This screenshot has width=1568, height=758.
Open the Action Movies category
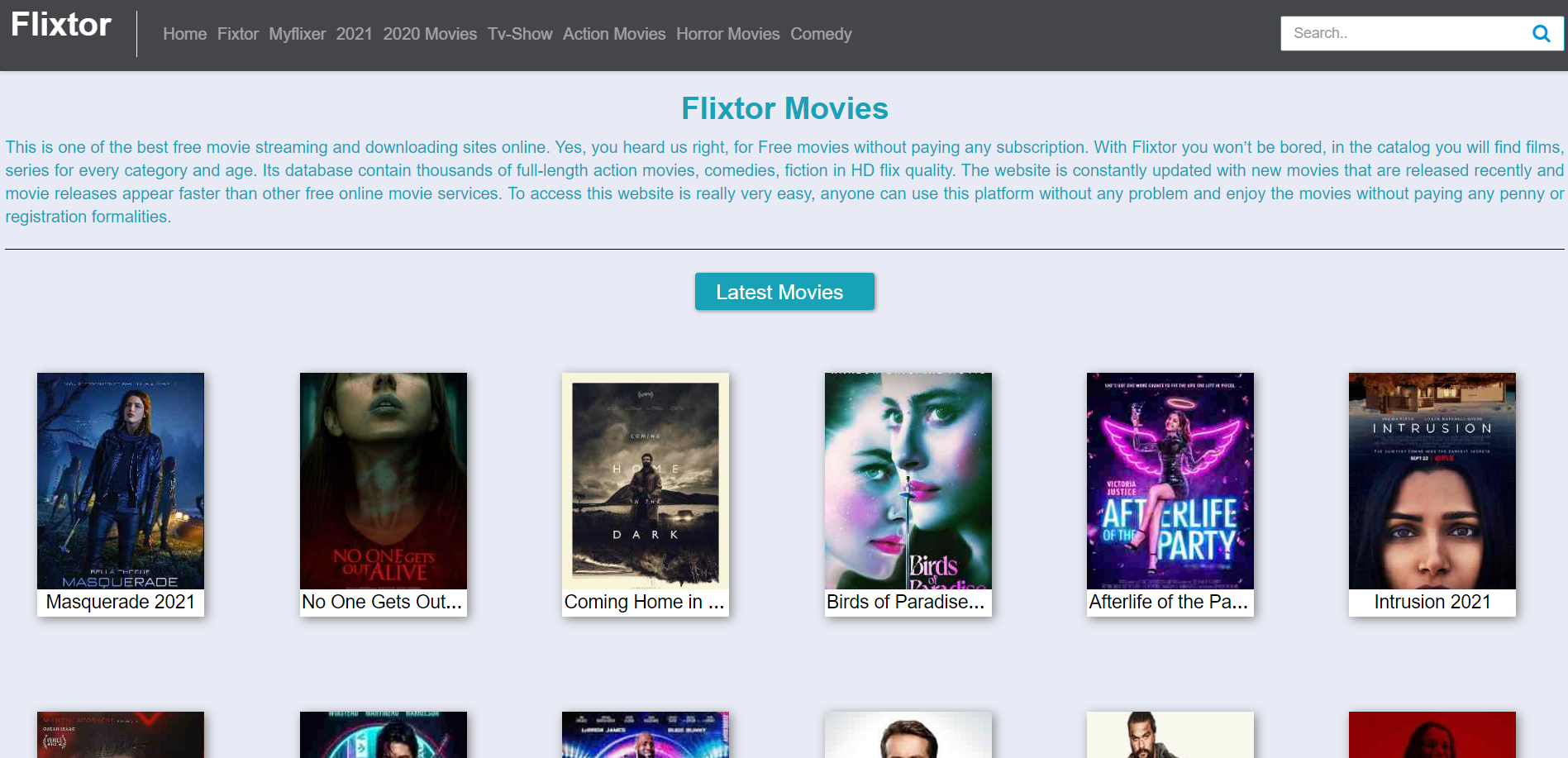[x=614, y=34]
